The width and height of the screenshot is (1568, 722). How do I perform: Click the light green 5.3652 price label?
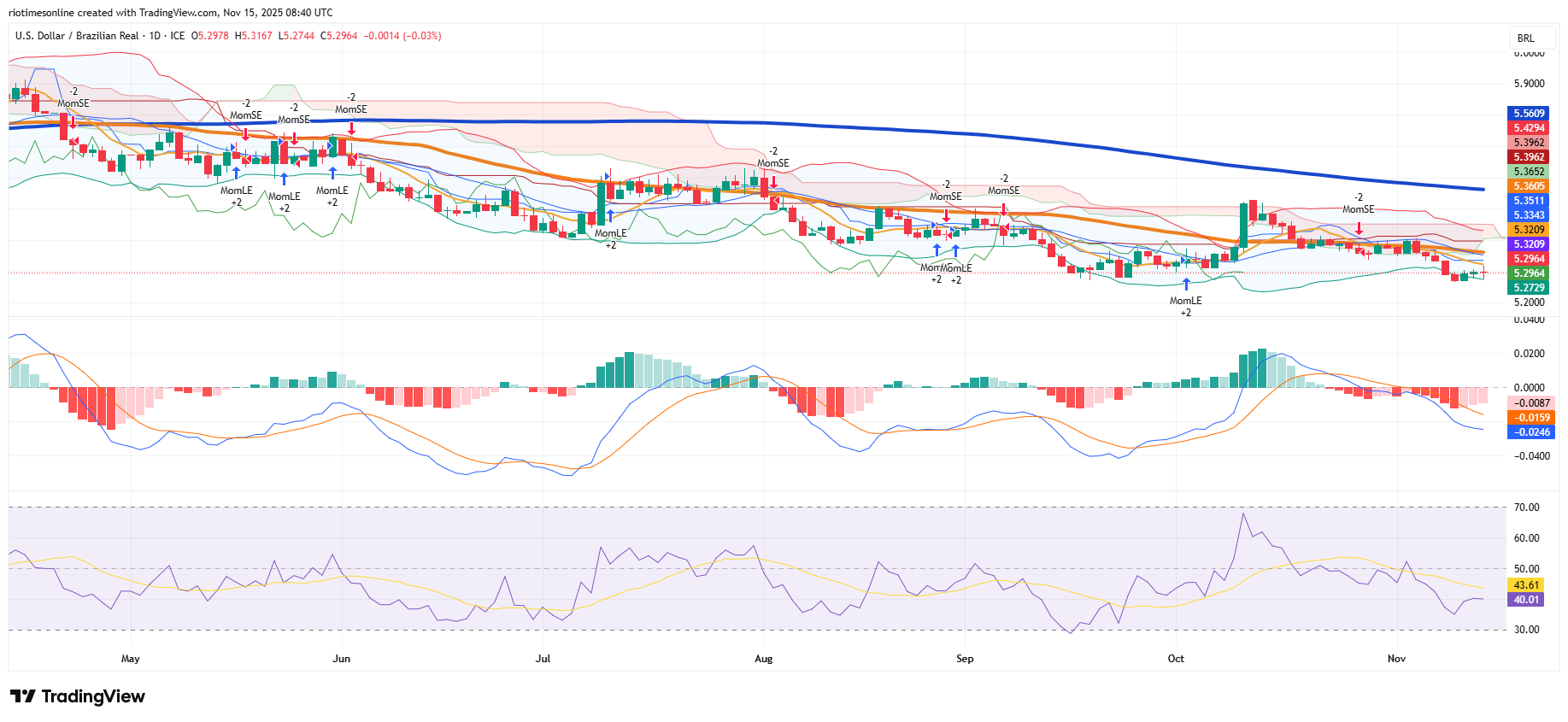pos(1529,172)
